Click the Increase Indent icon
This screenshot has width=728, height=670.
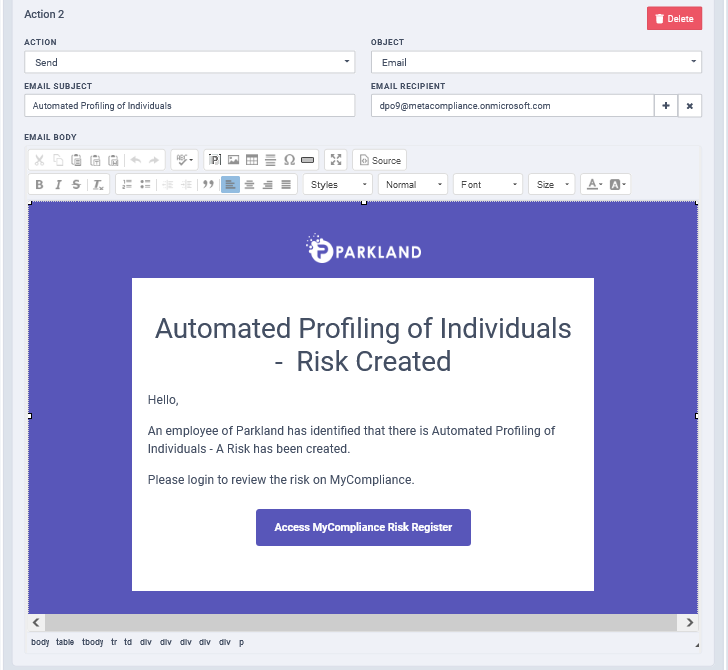pos(186,185)
